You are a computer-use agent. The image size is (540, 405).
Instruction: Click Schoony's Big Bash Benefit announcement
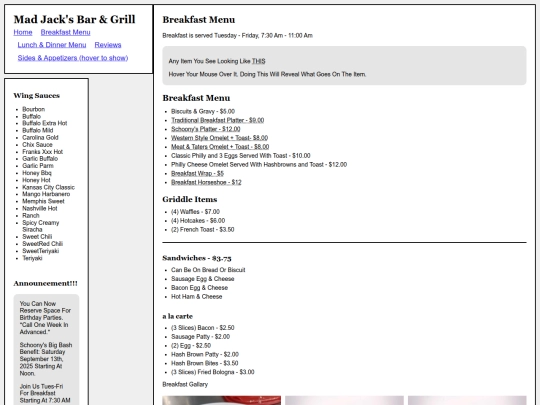[46, 359]
